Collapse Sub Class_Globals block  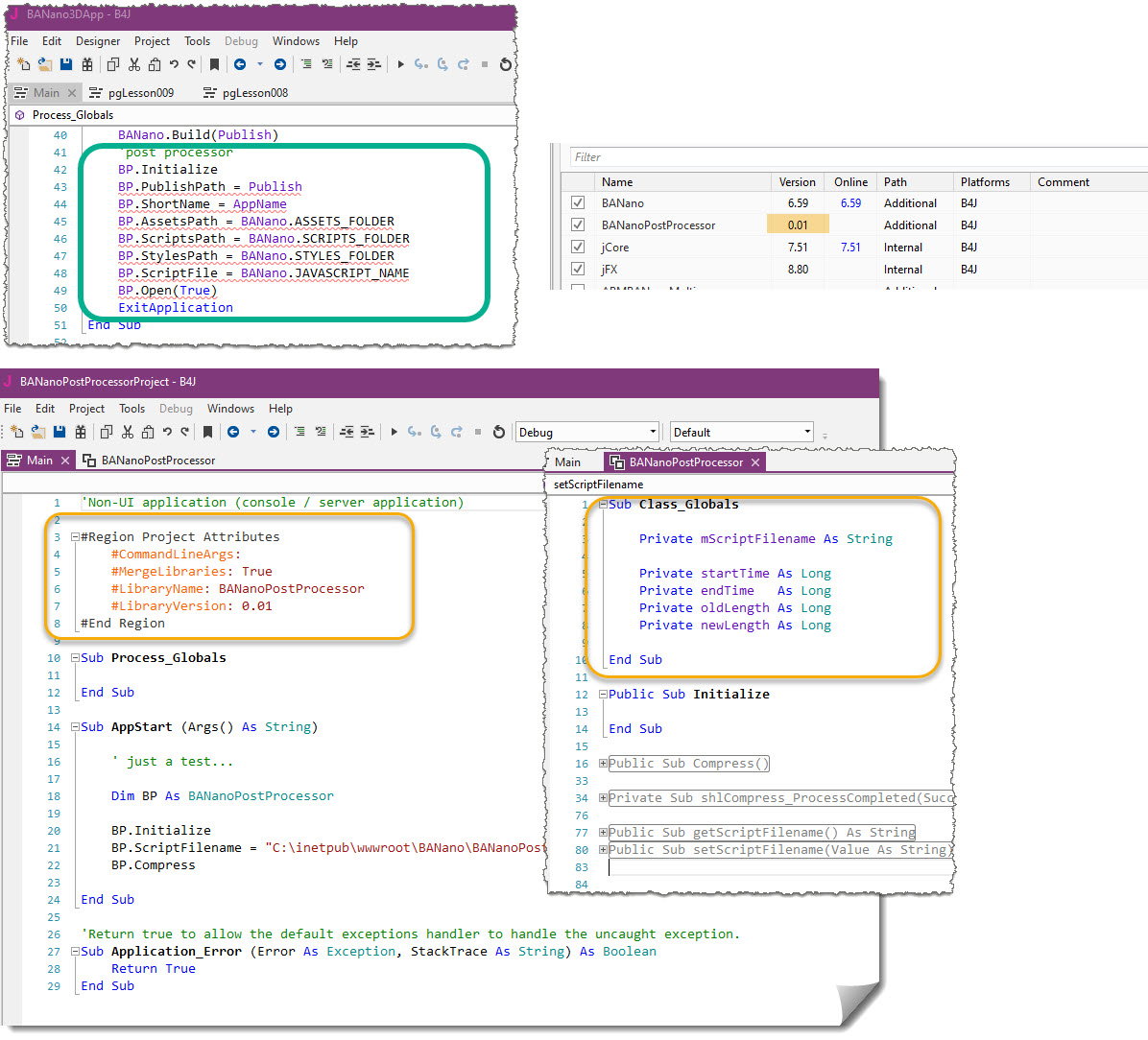point(603,504)
